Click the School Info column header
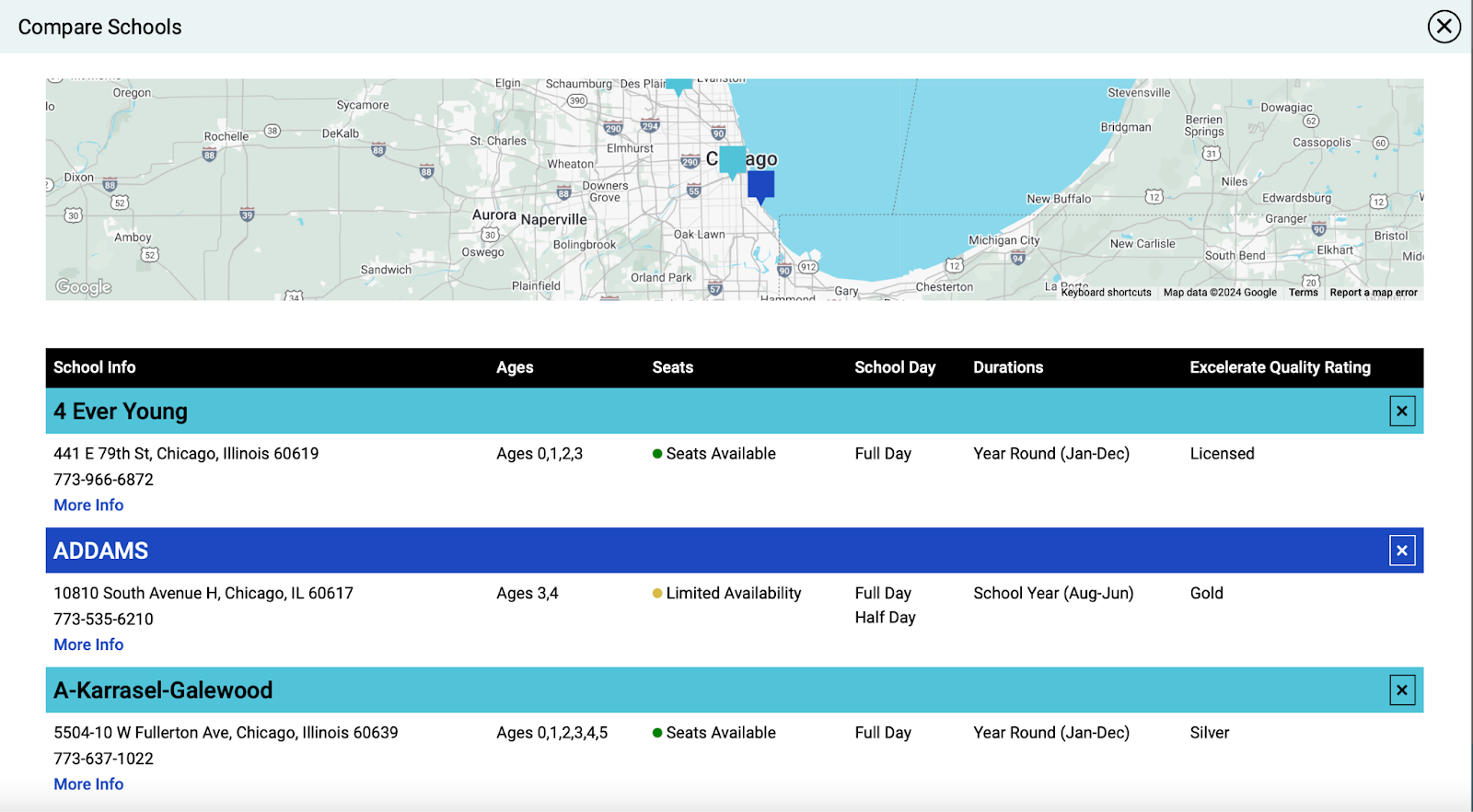Image resolution: width=1473 pixels, height=812 pixels. point(95,367)
